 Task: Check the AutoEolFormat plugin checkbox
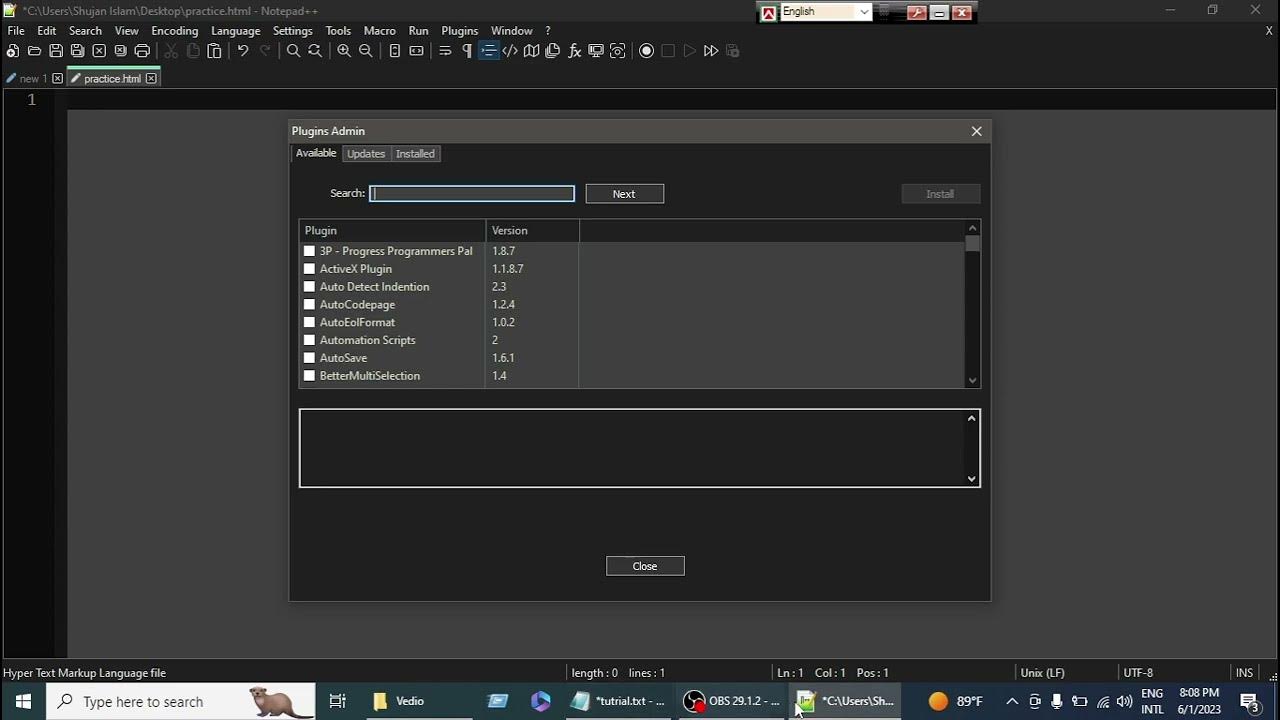309,323
